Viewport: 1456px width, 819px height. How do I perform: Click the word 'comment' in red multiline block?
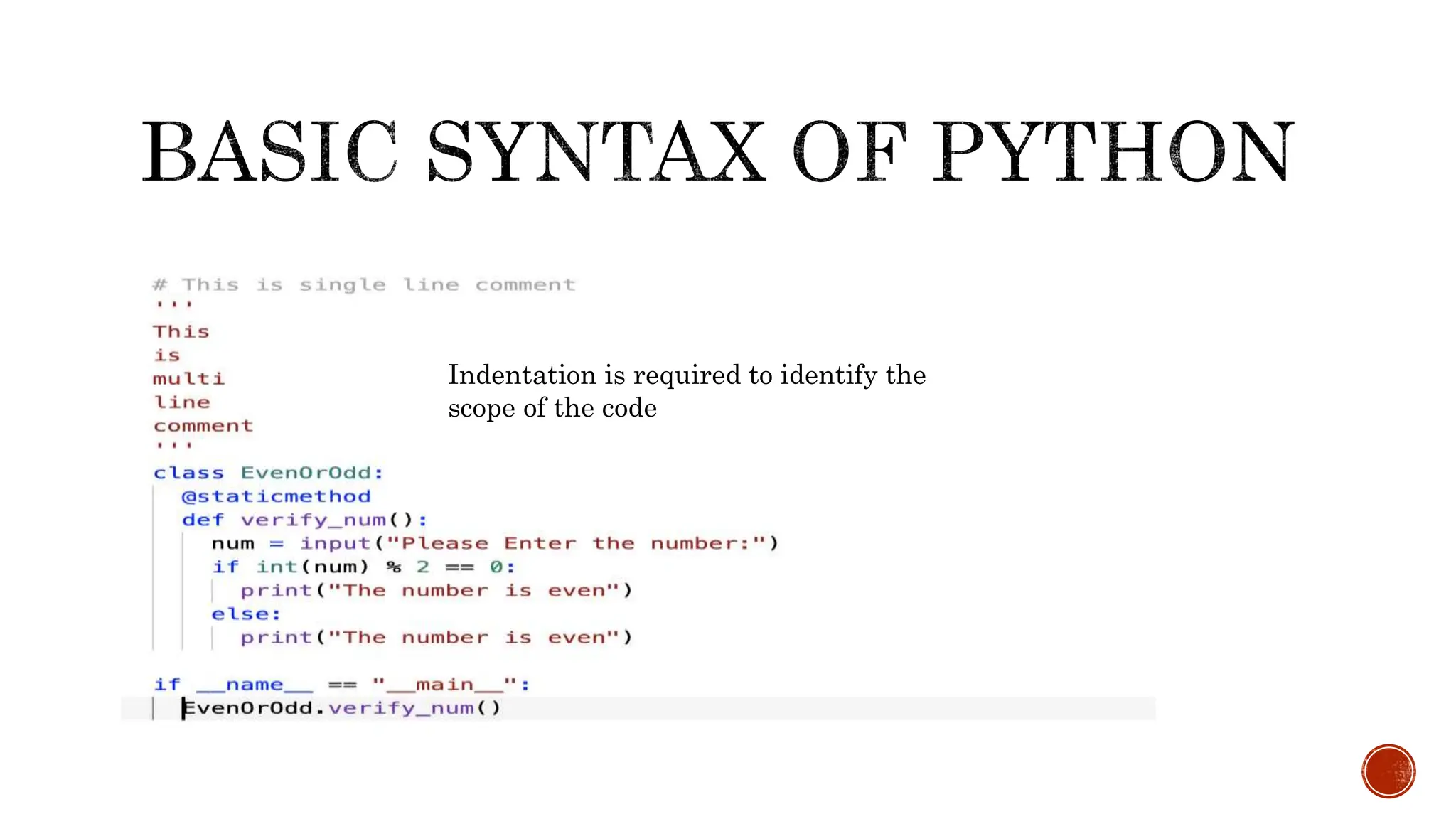tap(203, 426)
